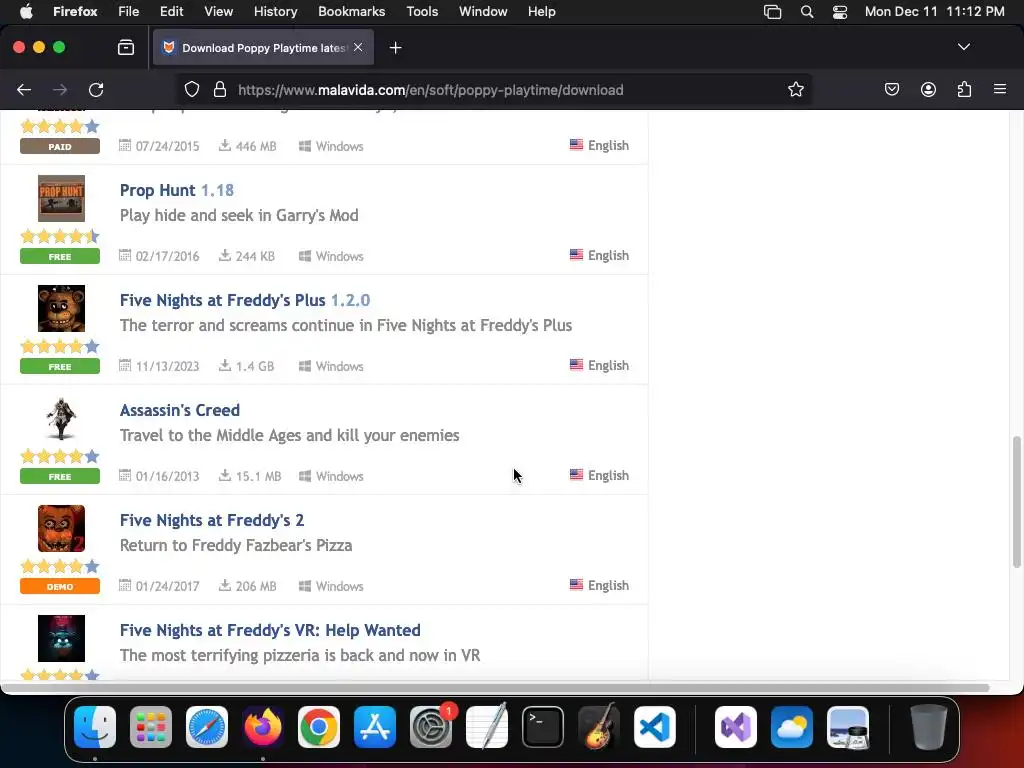Open Weather app from the Dock

[792, 727]
